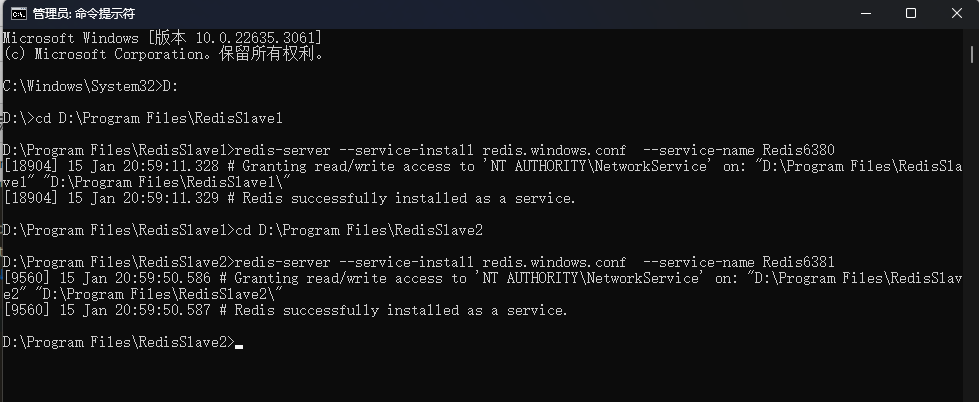Click the Redis6381 service name text
This screenshot has height=402, width=979.
pyautogui.click(x=799, y=262)
